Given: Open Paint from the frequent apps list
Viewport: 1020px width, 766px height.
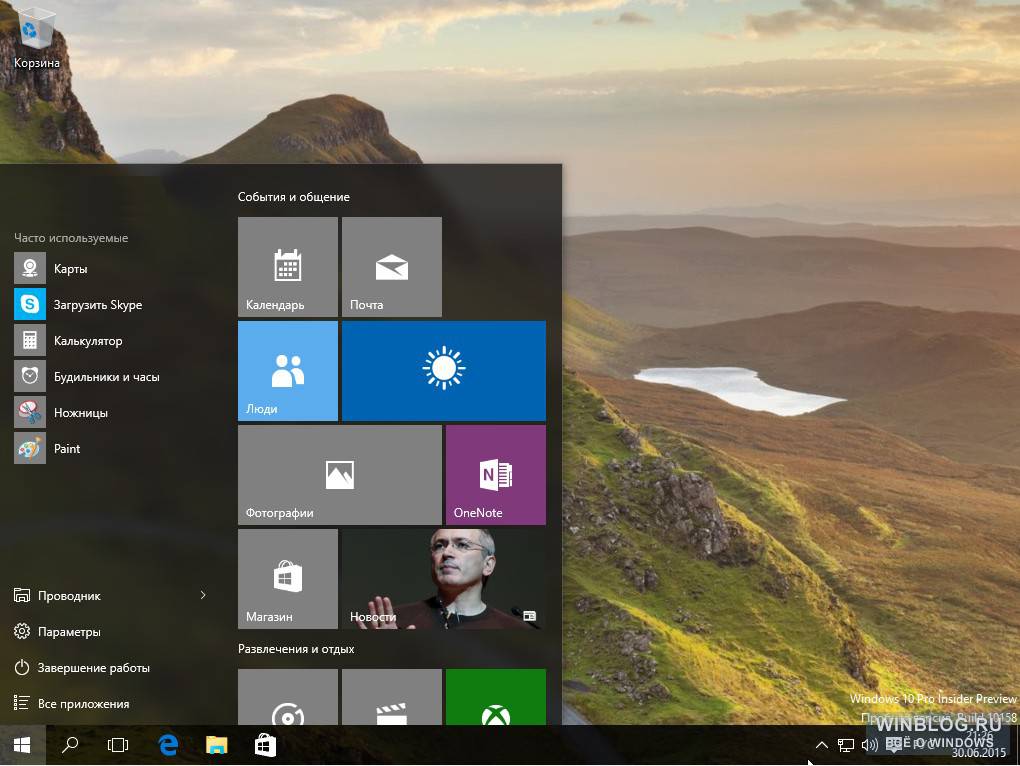Looking at the screenshot, I should point(111,449).
